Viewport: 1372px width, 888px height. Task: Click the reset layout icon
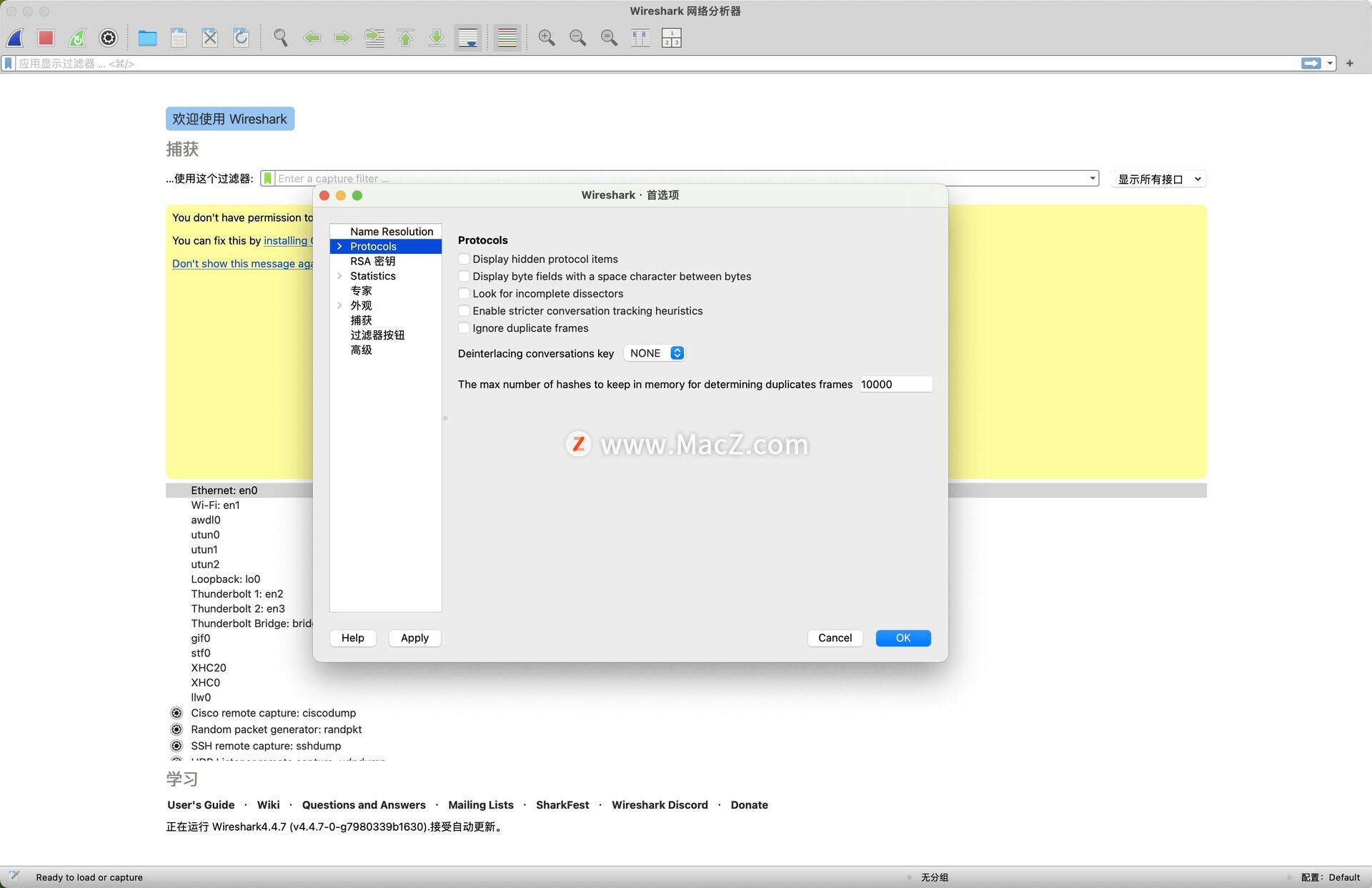click(672, 38)
